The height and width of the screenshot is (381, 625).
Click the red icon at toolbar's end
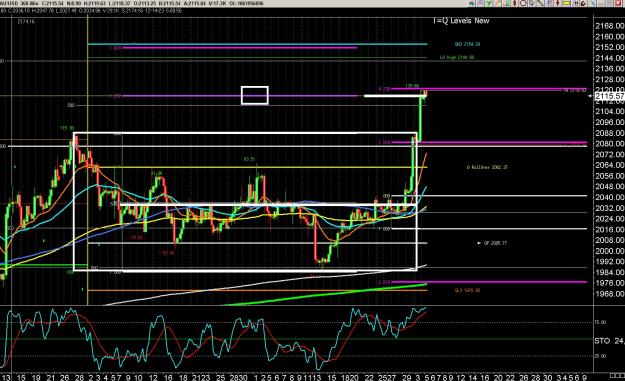618,3
